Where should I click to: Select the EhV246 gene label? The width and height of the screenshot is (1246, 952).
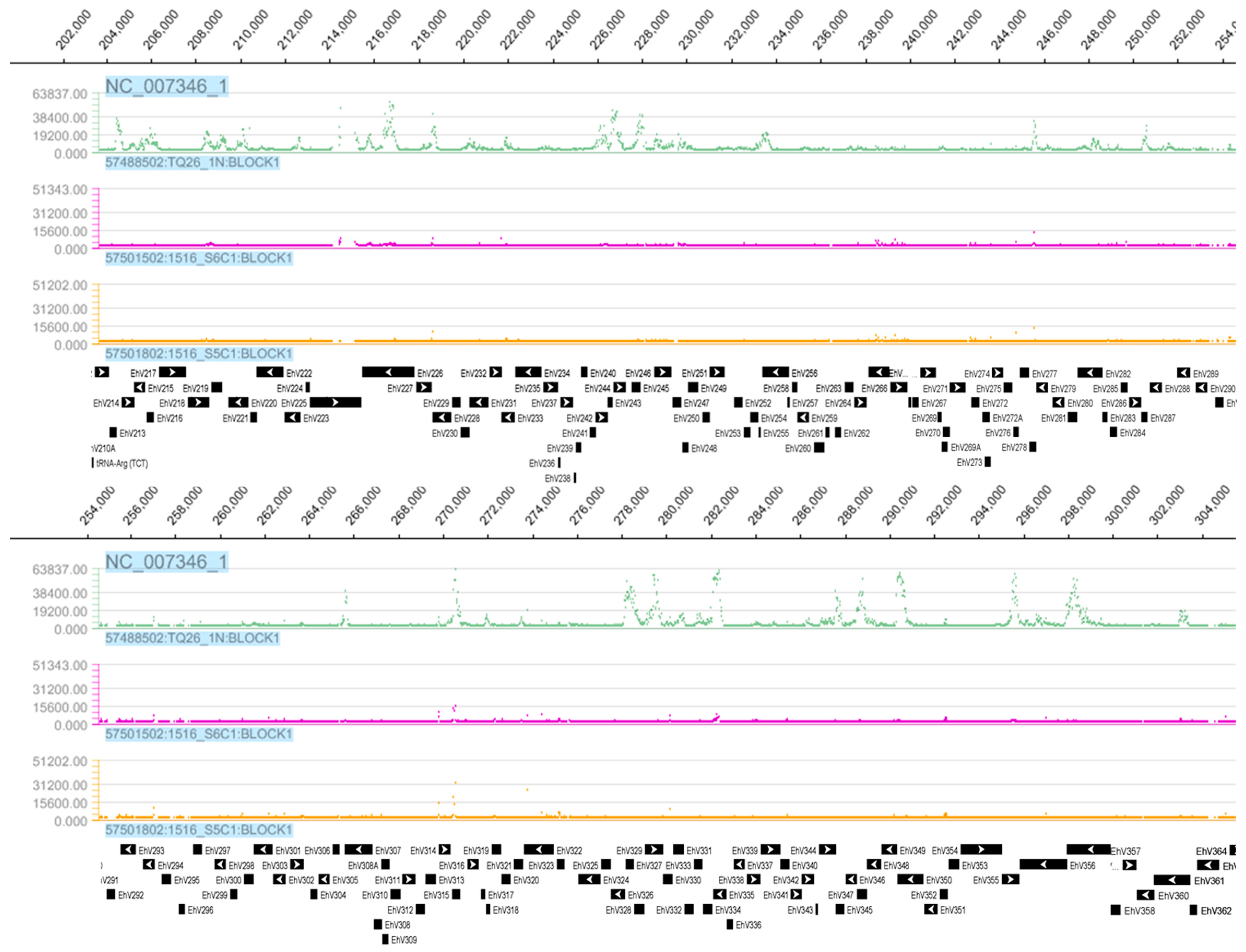(638, 373)
